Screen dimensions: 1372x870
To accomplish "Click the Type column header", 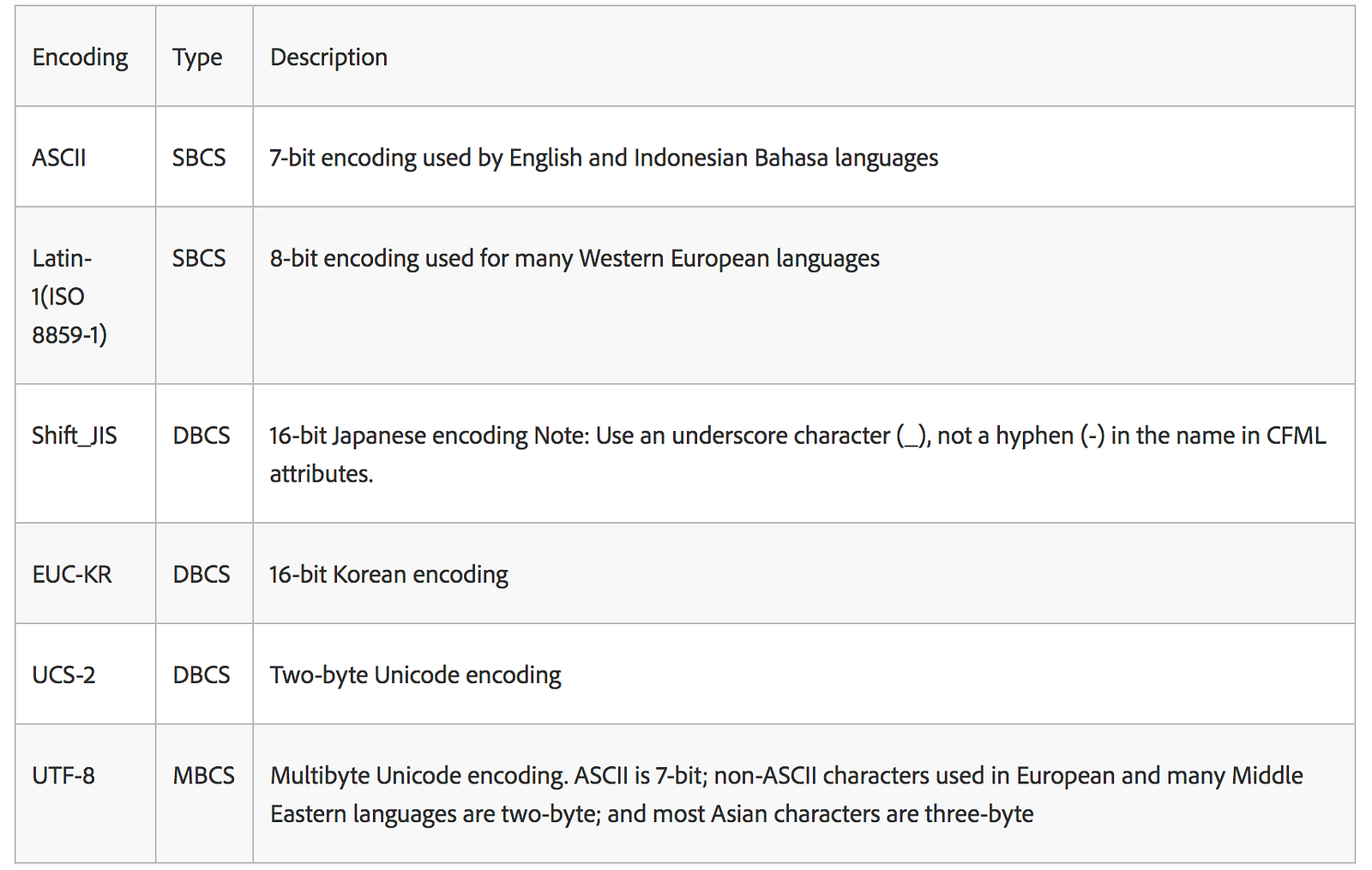I will (x=197, y=57).
